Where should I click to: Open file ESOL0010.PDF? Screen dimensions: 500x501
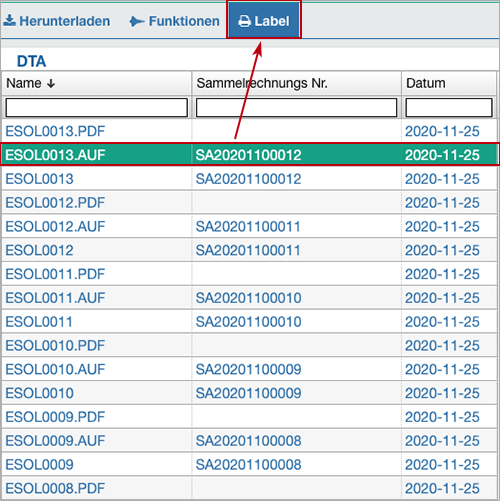55,346
